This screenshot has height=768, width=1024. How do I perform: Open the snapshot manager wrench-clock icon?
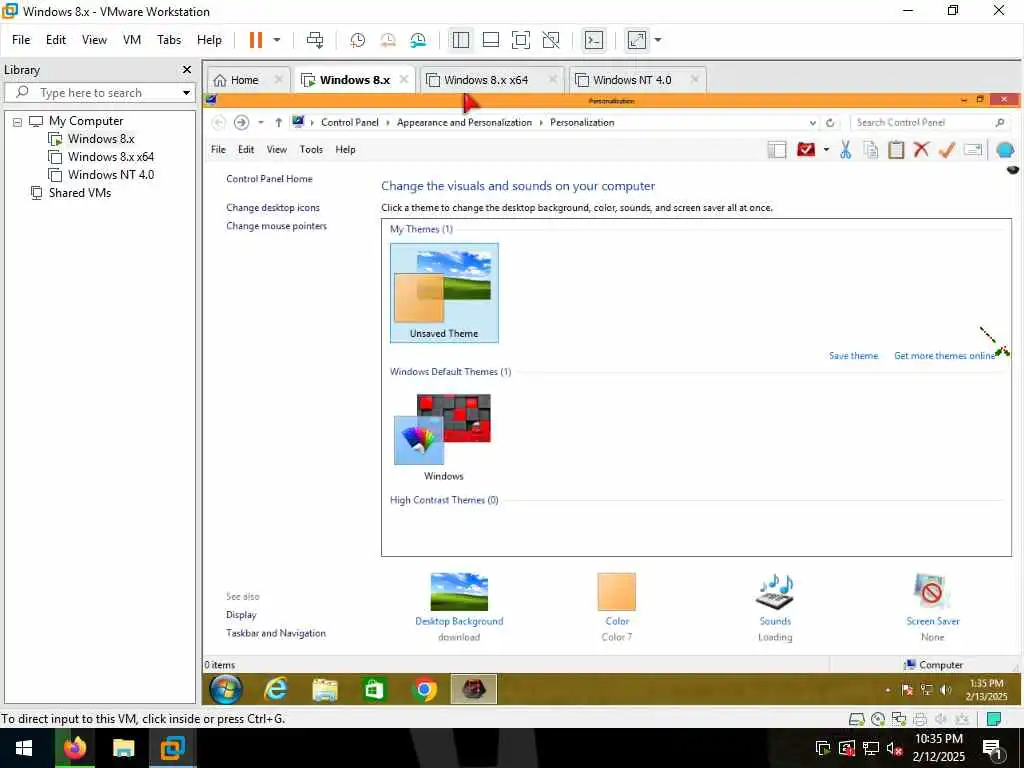point(419,40)
